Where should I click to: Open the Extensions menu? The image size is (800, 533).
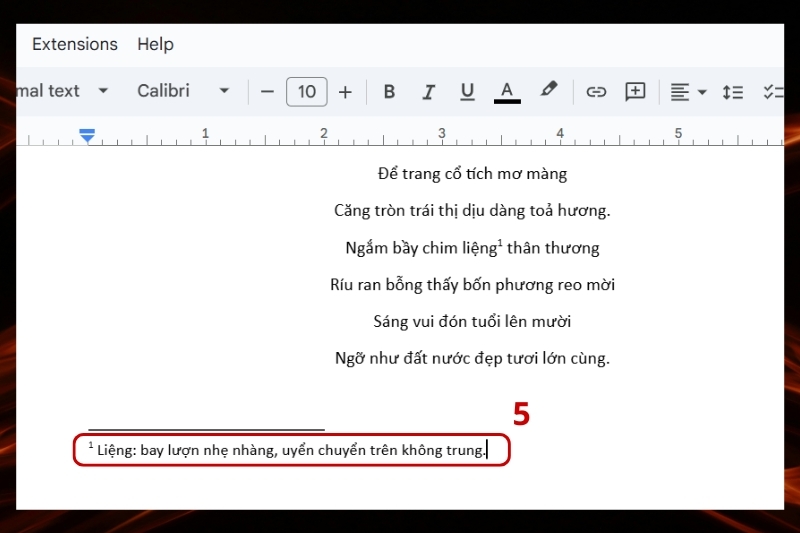click(74, 44)
